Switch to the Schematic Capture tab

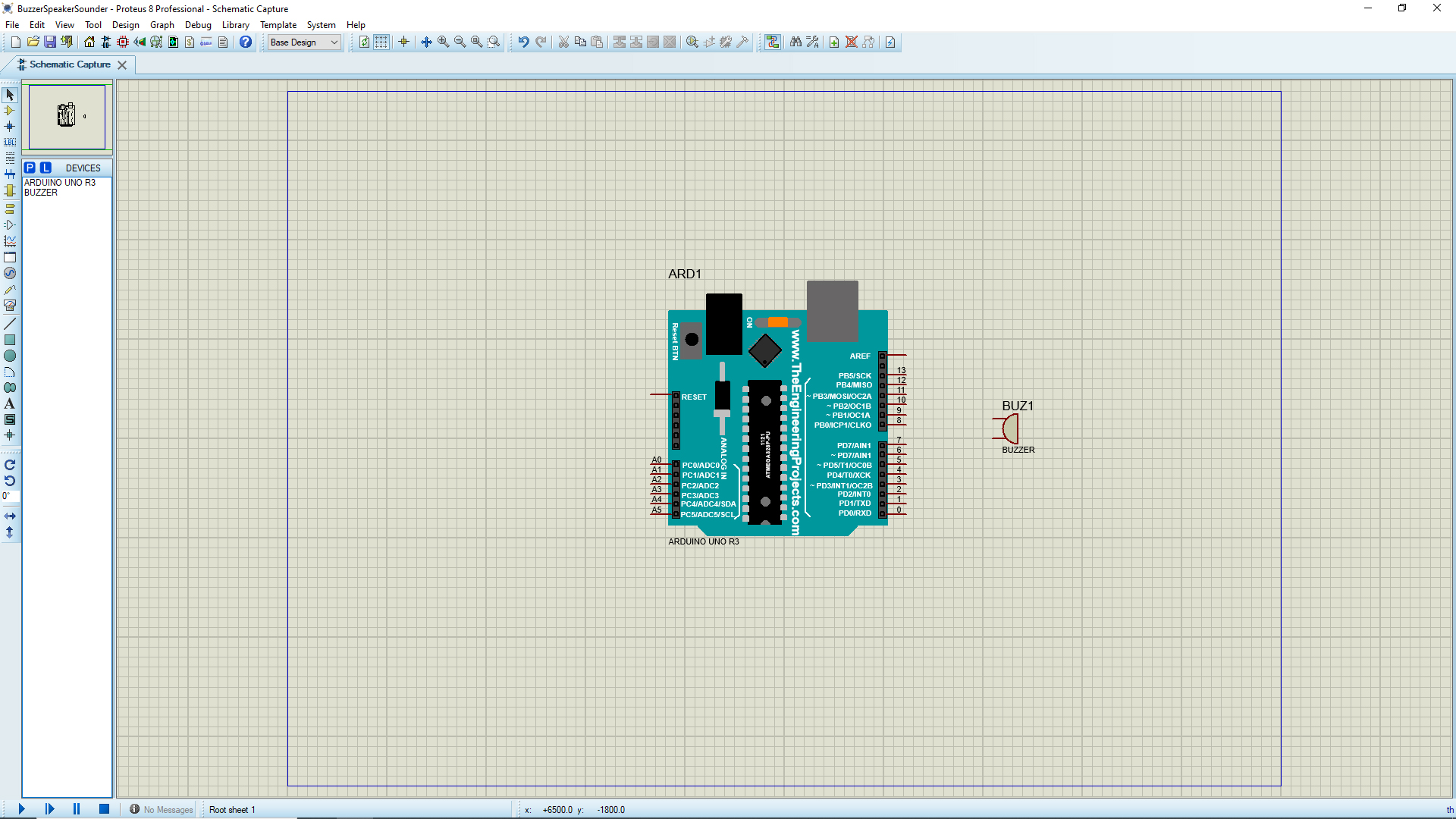tap(68, 64)
